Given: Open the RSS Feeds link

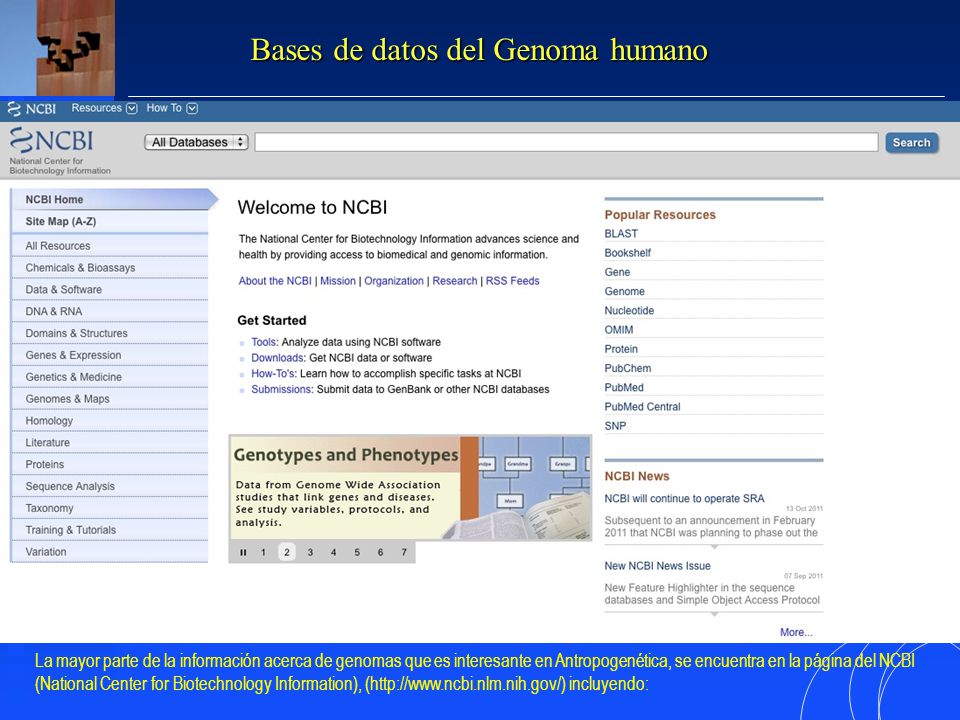Looking at the screenshot, I should pos(512,281).
